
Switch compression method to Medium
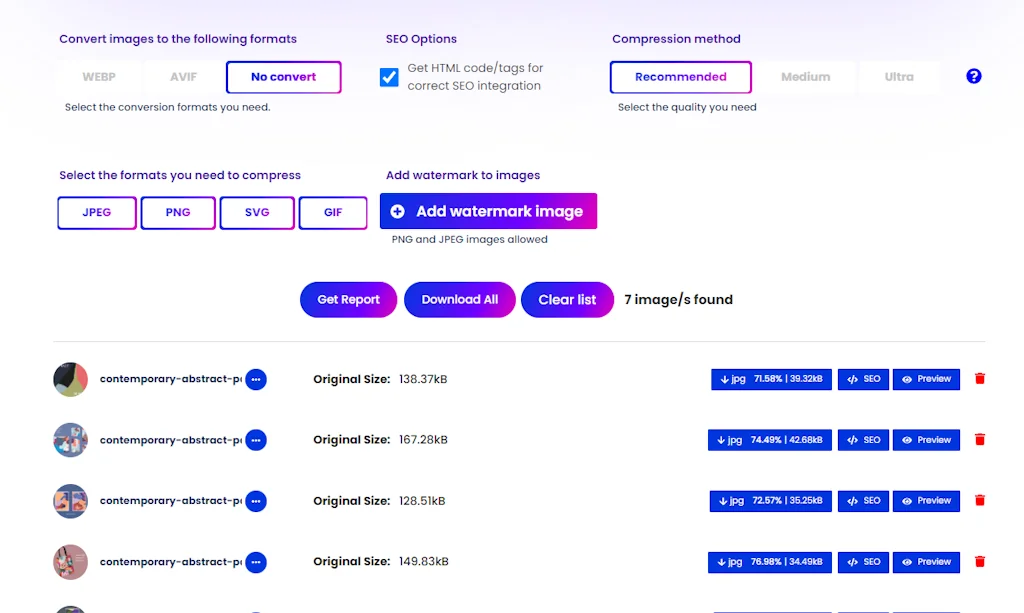click(x=806, y=76)
